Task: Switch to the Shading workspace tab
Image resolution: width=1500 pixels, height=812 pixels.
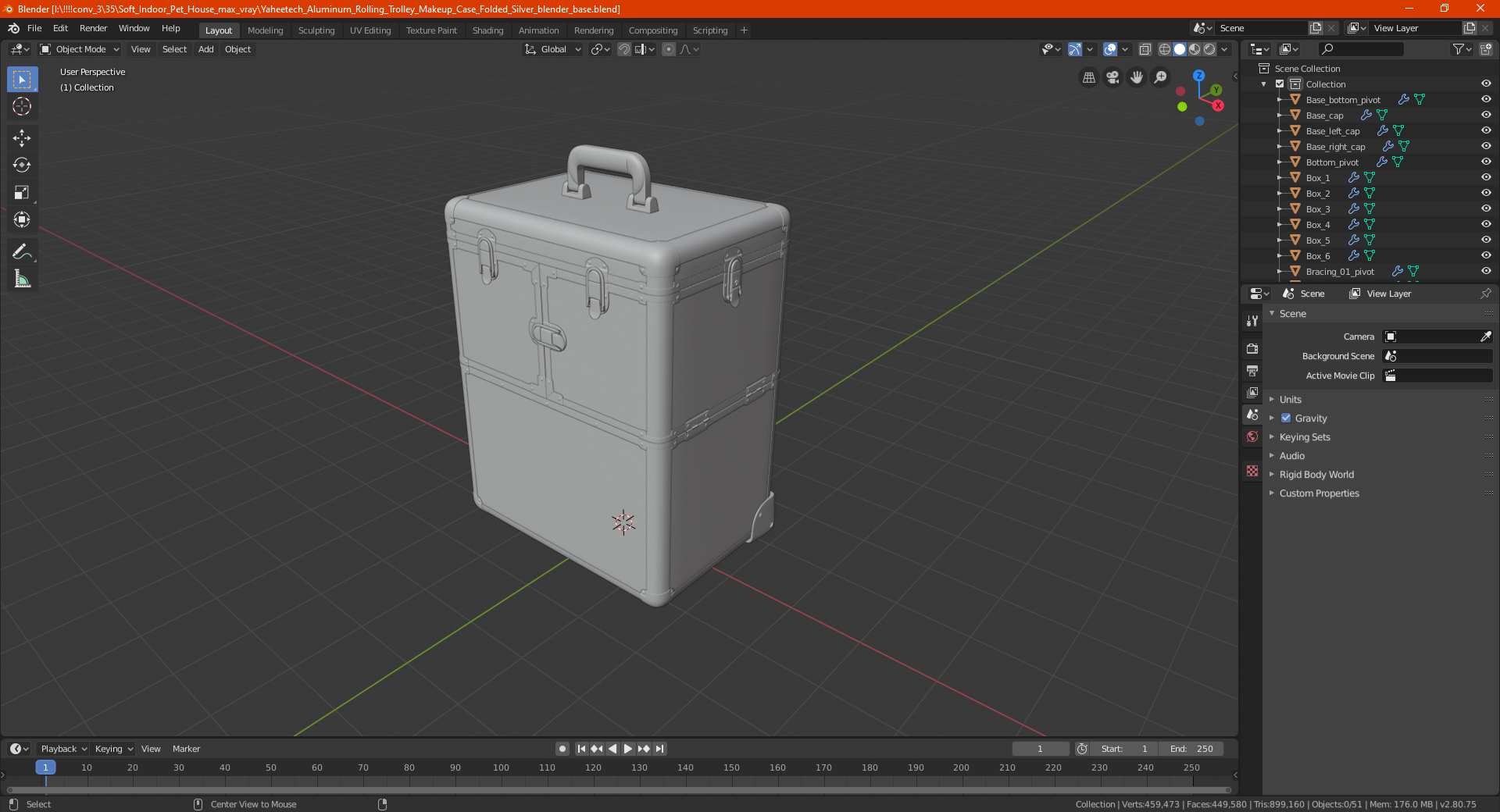Action: coord(487,30)
